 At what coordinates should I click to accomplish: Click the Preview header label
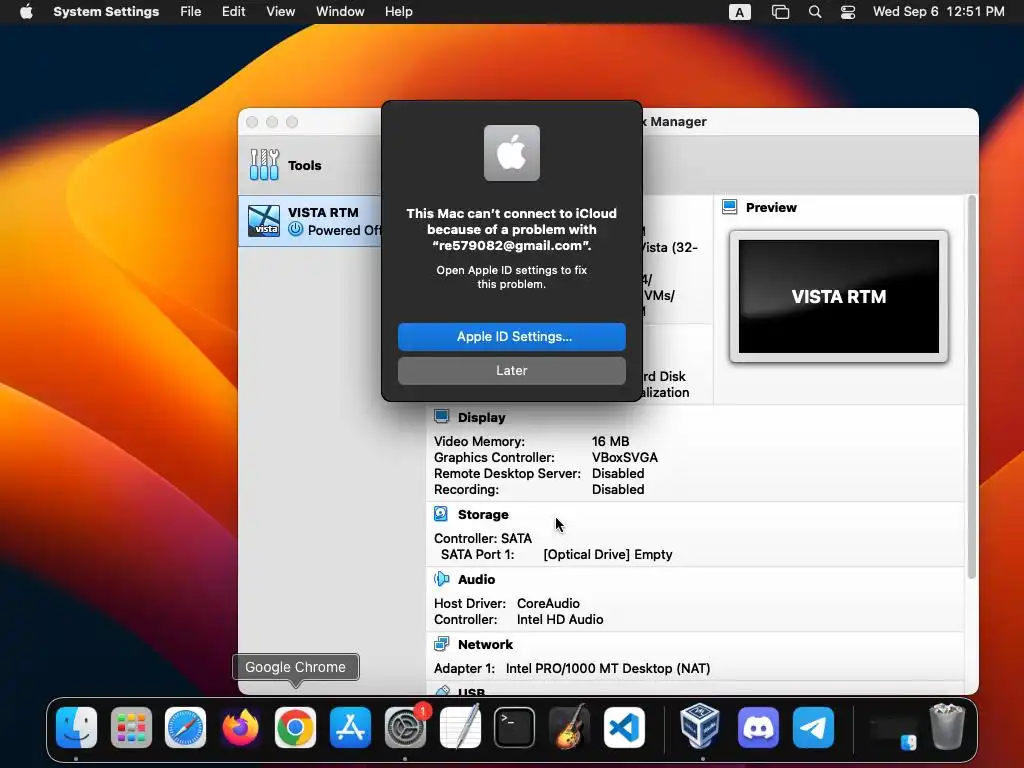(771, 208)
